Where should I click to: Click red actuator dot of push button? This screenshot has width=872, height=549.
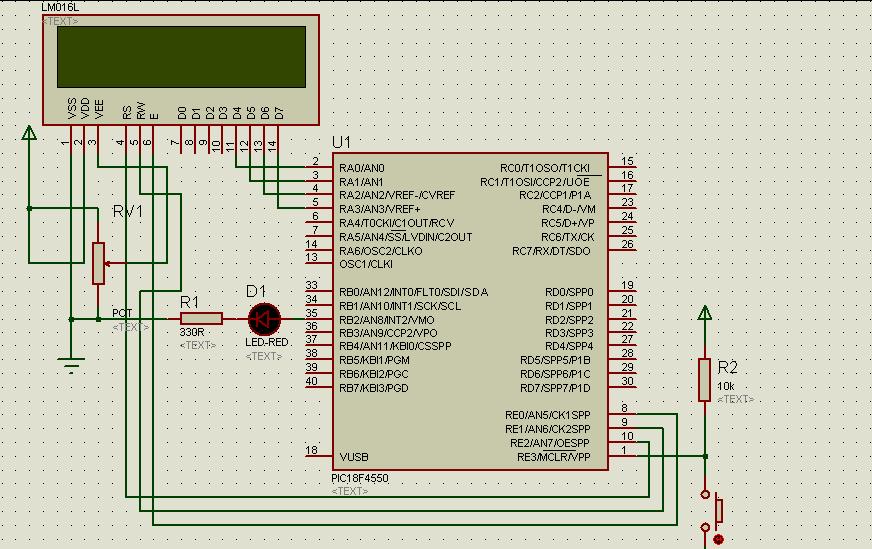718,539
